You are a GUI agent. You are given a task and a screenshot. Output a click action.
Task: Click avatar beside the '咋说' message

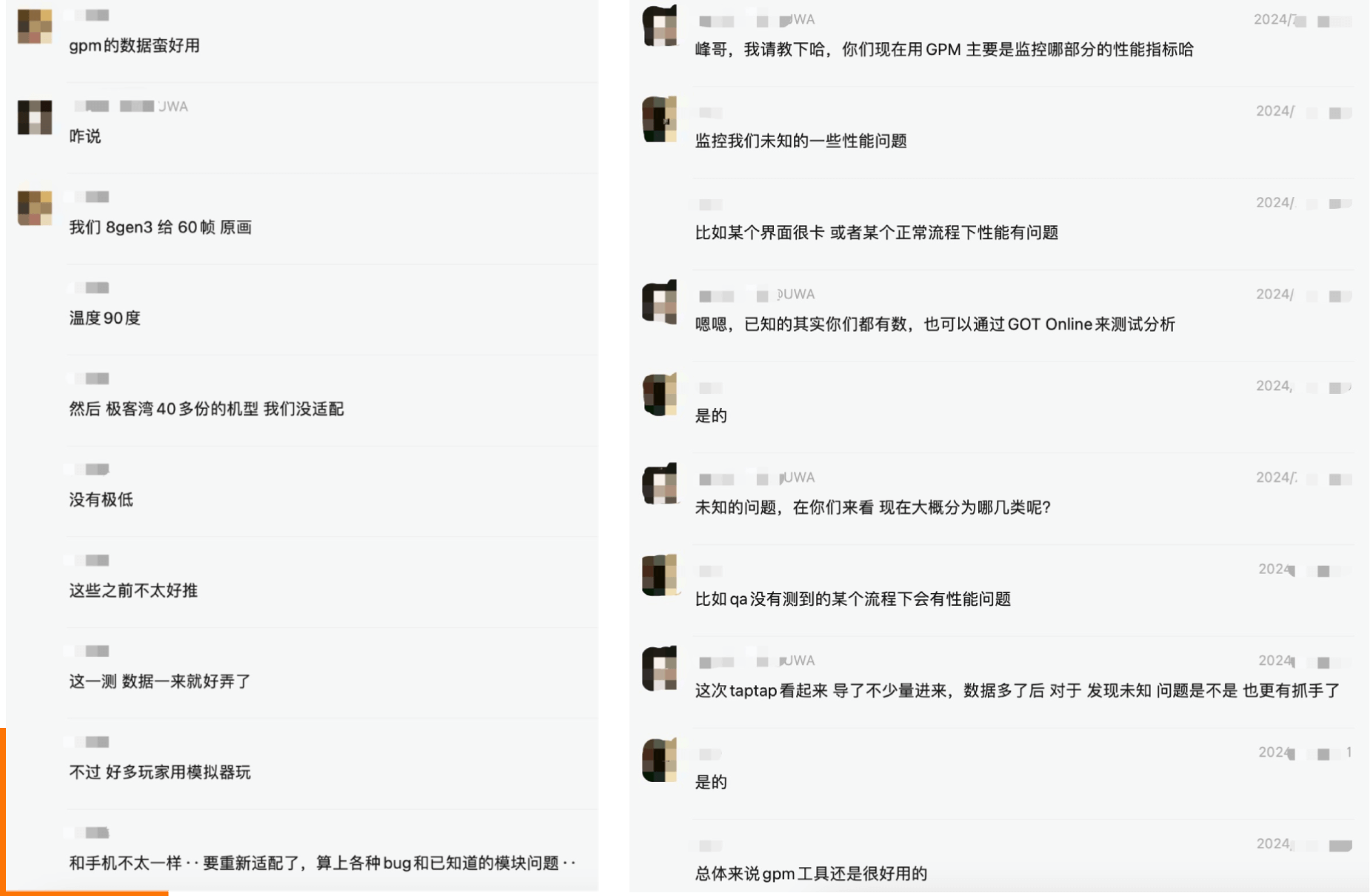click(35, 117)
